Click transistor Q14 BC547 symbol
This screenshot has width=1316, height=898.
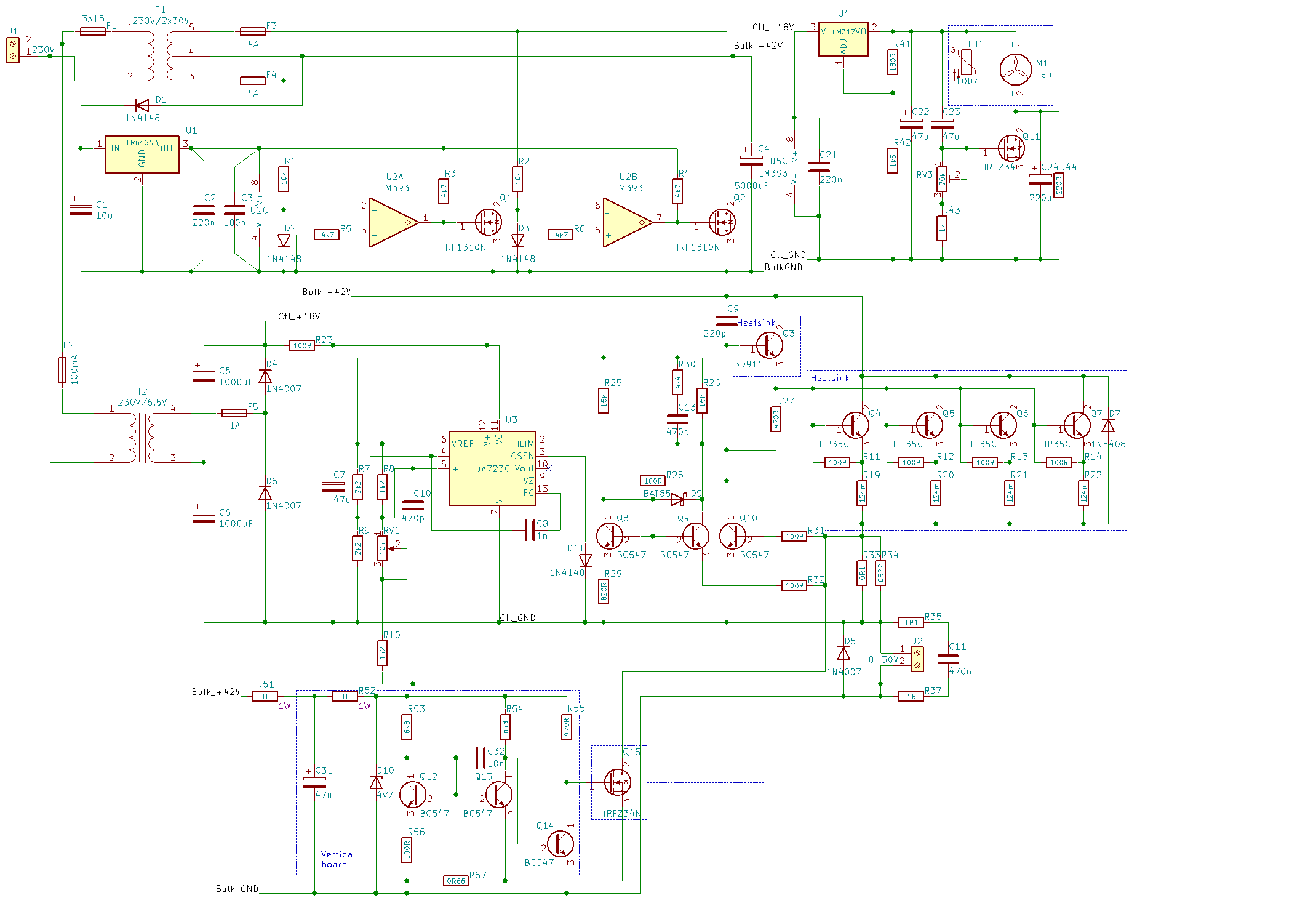[560, 844]
